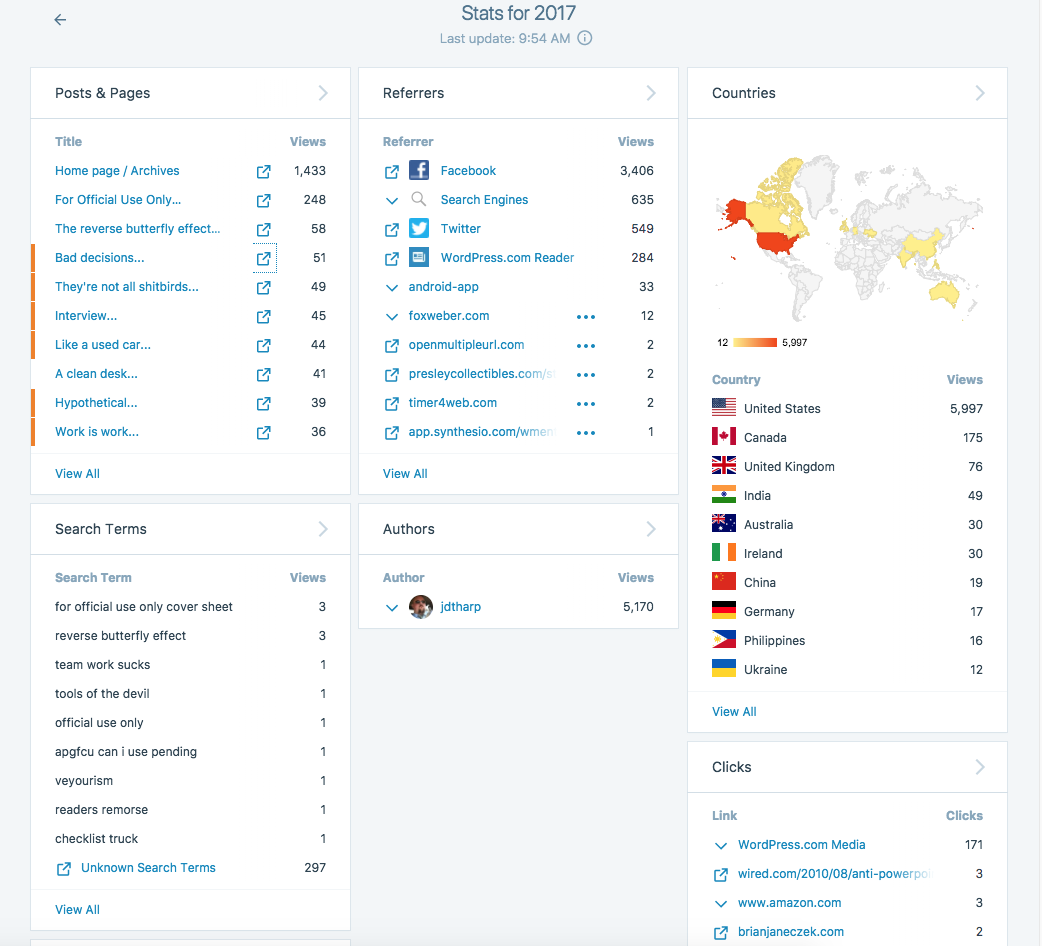Click the info icon next to last update time
Screen dimensions: 1042x946
pos(584,38)
